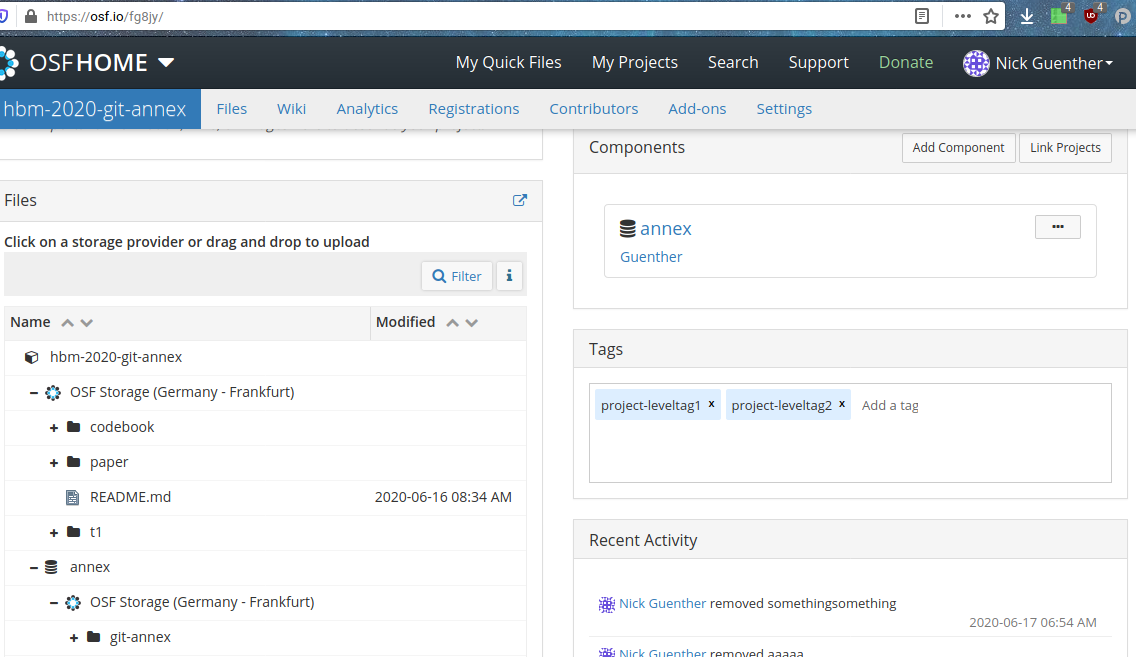Click the browser address bar URL
Image resolution: width=1136 pixels, height=657 pixels.
tap(105, 16)
